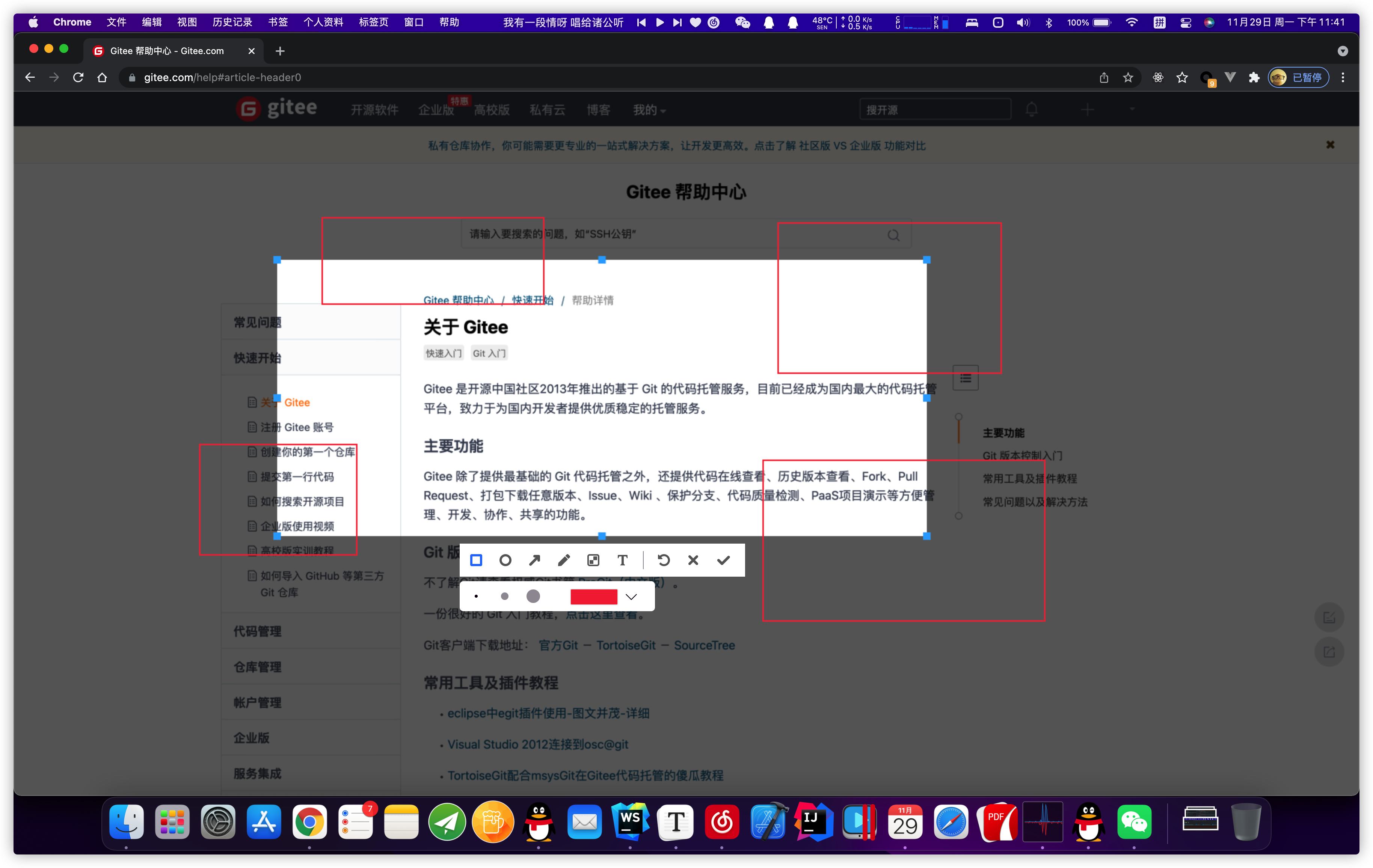
Task: Click the gitee plus create icon
Action: [x=1087, y=109]
